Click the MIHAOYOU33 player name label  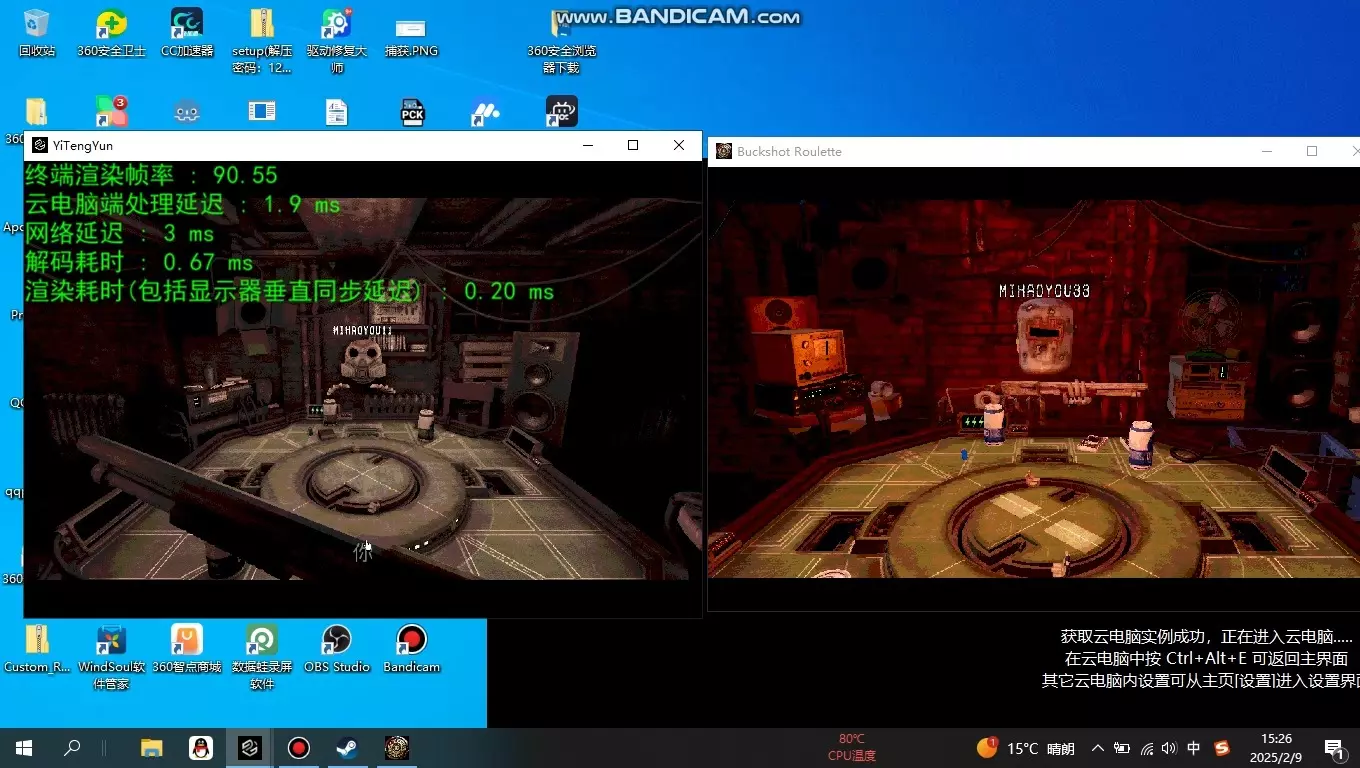point(1044,291)
